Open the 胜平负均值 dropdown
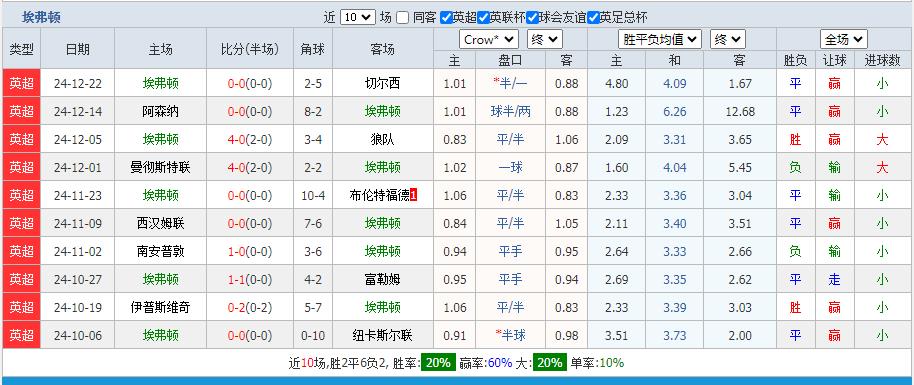 (x=659, y=40)
